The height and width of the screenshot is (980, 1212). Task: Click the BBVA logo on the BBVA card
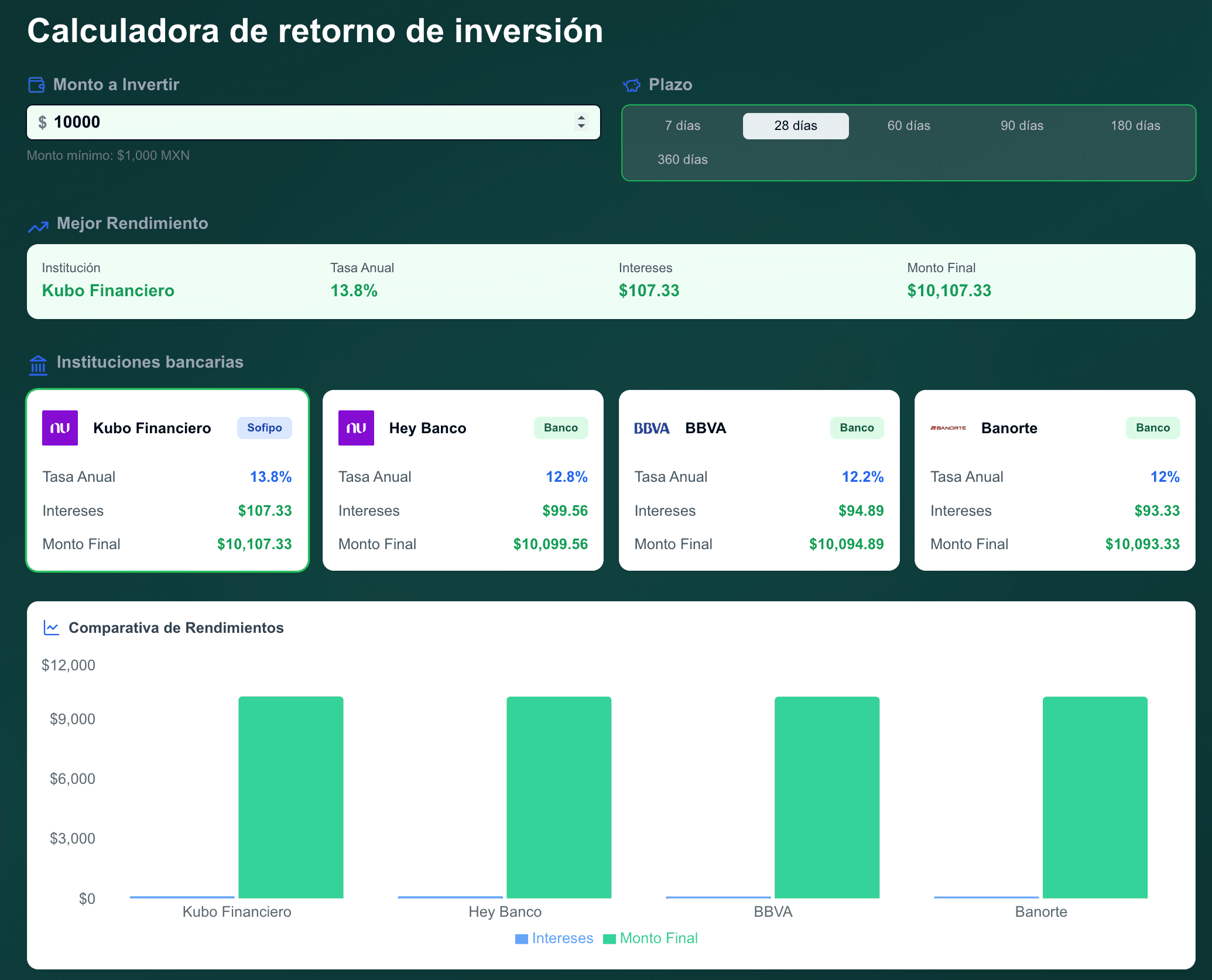[x=652, y=429]
